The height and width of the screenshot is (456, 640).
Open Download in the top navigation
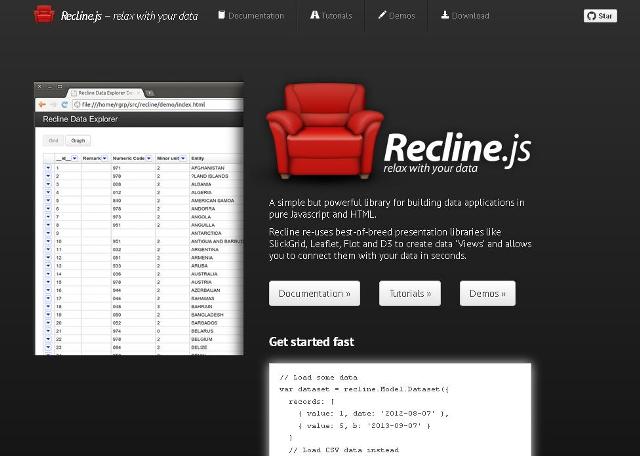click(x=465, y=16)
